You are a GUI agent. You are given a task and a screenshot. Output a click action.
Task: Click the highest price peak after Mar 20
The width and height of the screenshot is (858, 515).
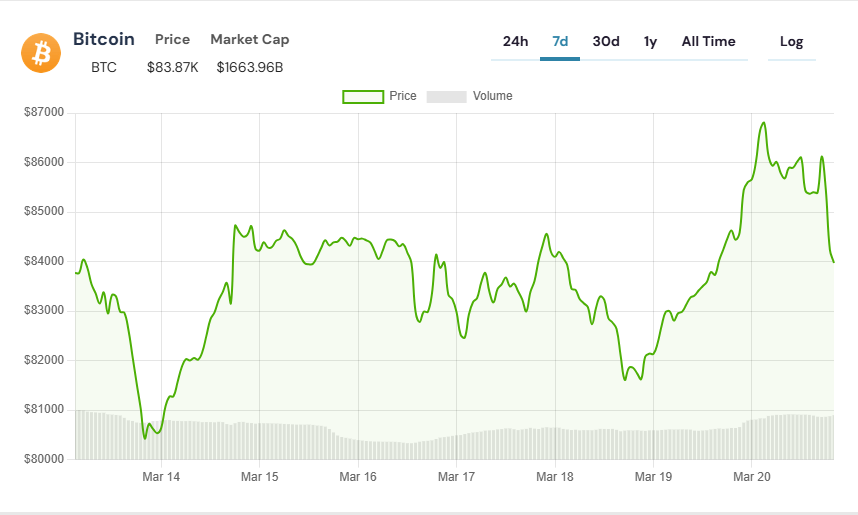click(x=763, y=123)
